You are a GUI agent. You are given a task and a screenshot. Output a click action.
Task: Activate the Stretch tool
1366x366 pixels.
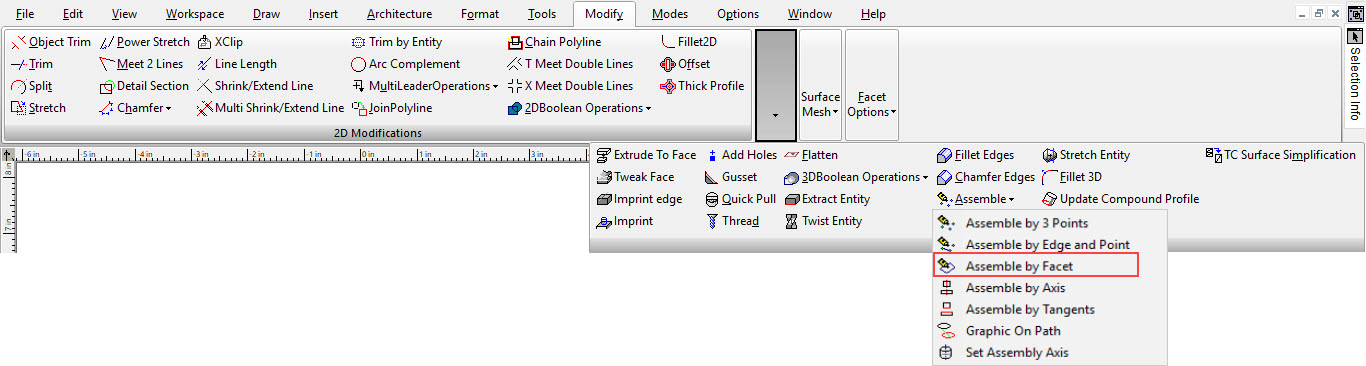(x=38, y=108)
